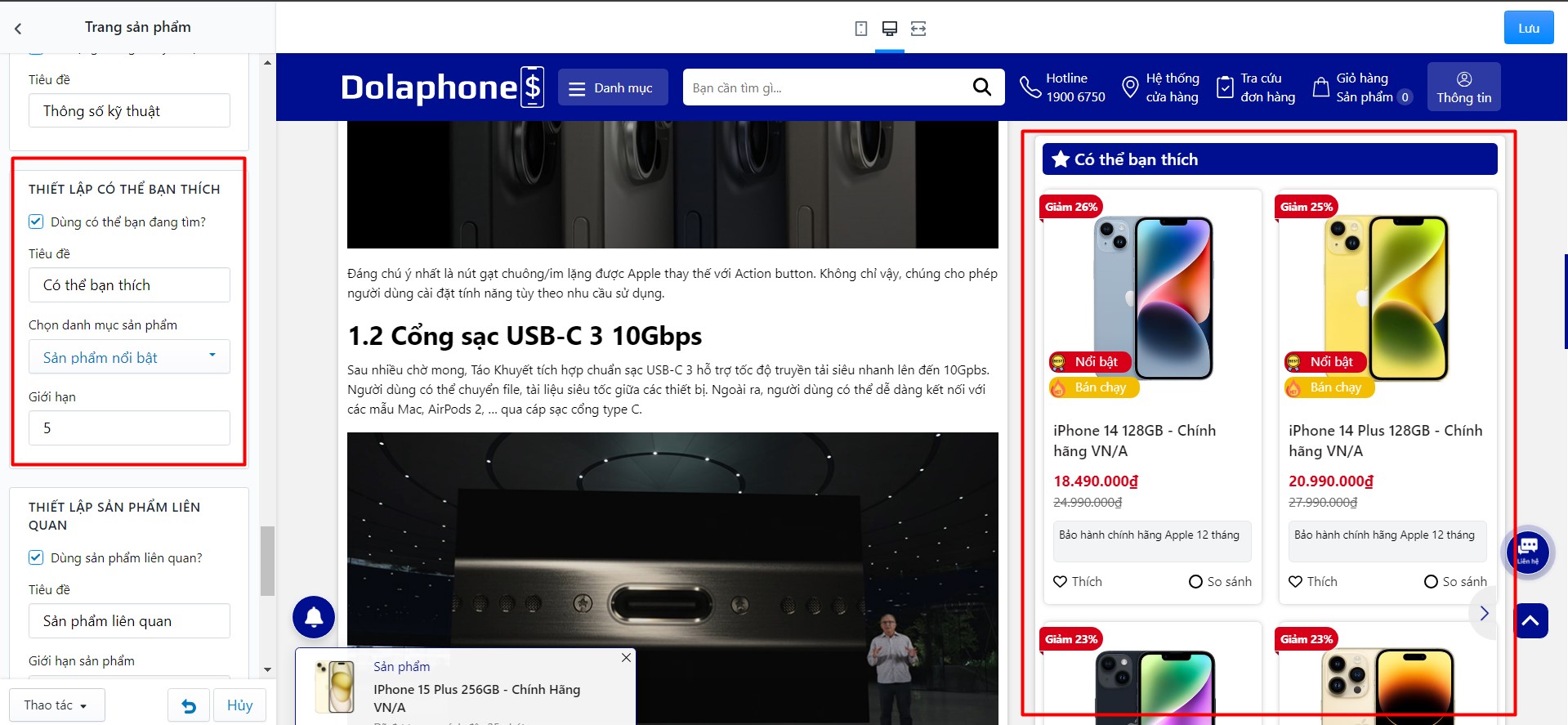Click 'Bán chạy' badge on iPhone 14 Plus
The width and height of the screenshot is (1568, 725).
click(1329, 387)
